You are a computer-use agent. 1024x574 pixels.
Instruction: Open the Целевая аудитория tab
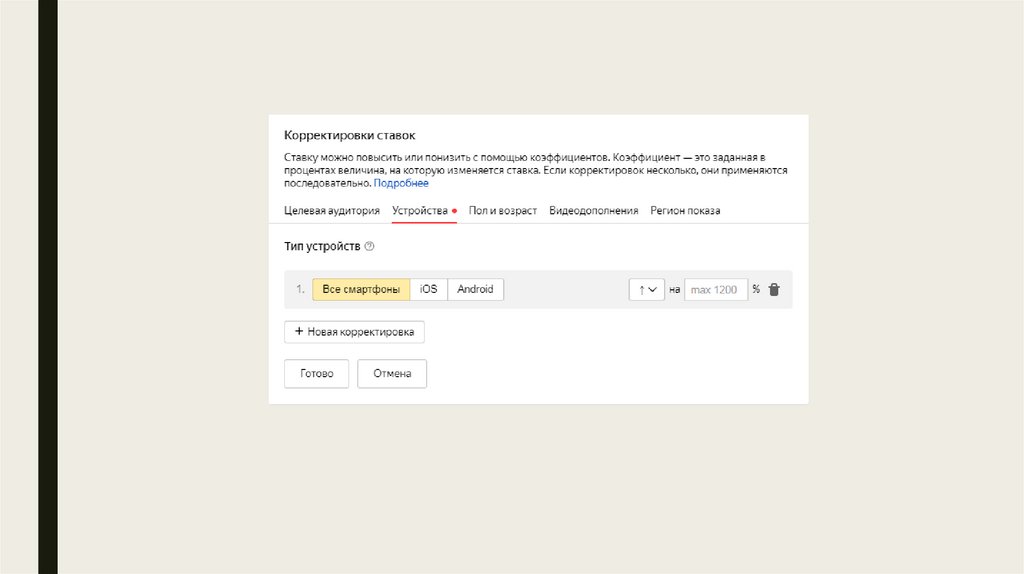pyautogui.click(x=332, y=211)
